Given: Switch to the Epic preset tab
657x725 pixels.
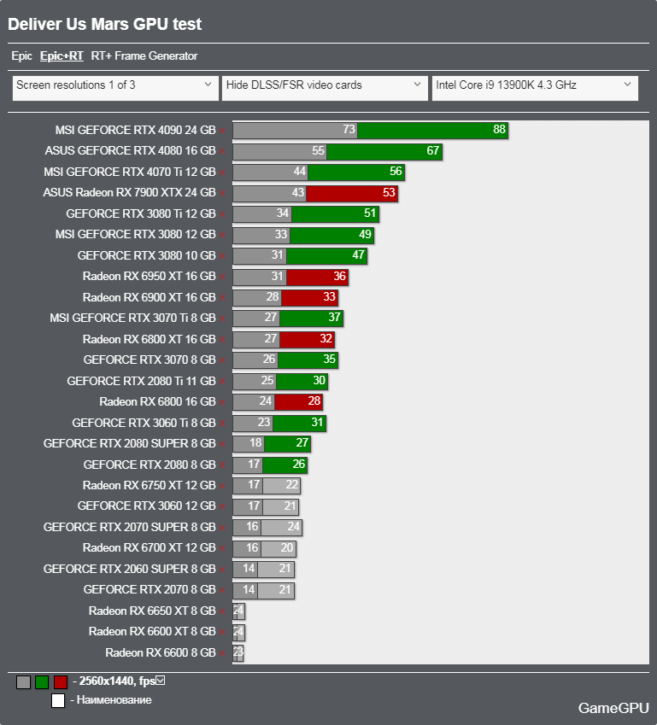Looking at the screenshot, I should pyautogui.click(x=22, y=57).
